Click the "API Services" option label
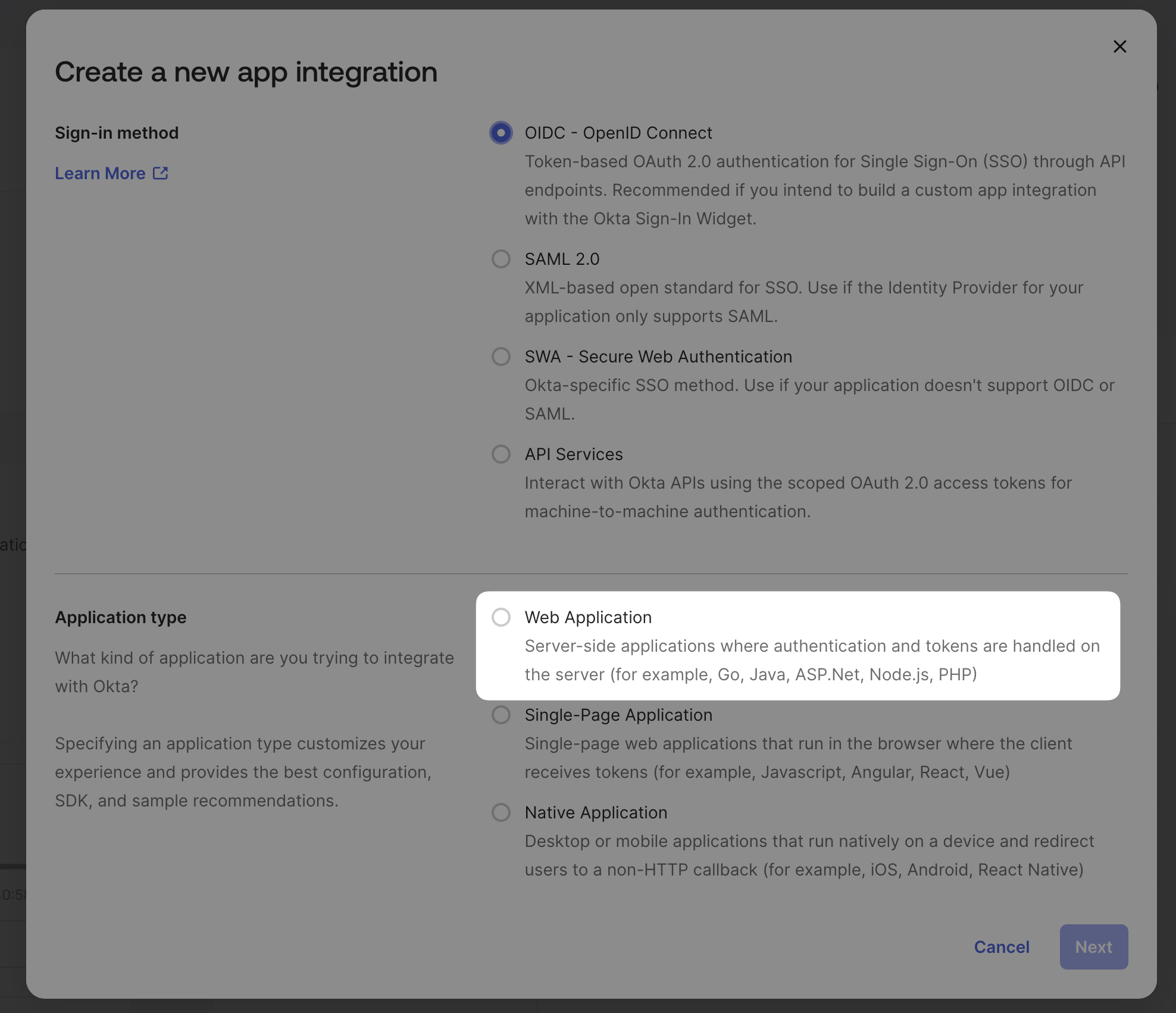The width and height of the screenshot is (1176, 1013). (573, 454)
